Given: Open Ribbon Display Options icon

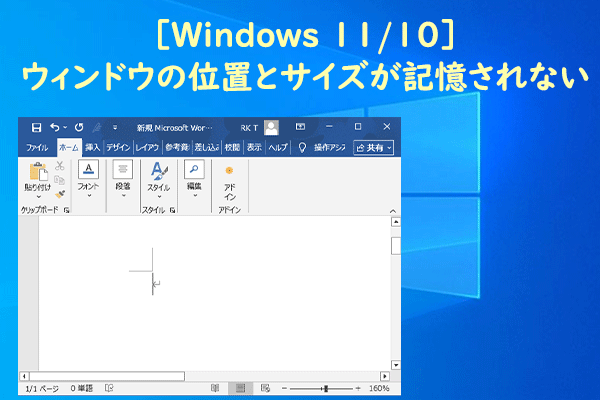Looking at the screenshot, I should coord(300,127).
